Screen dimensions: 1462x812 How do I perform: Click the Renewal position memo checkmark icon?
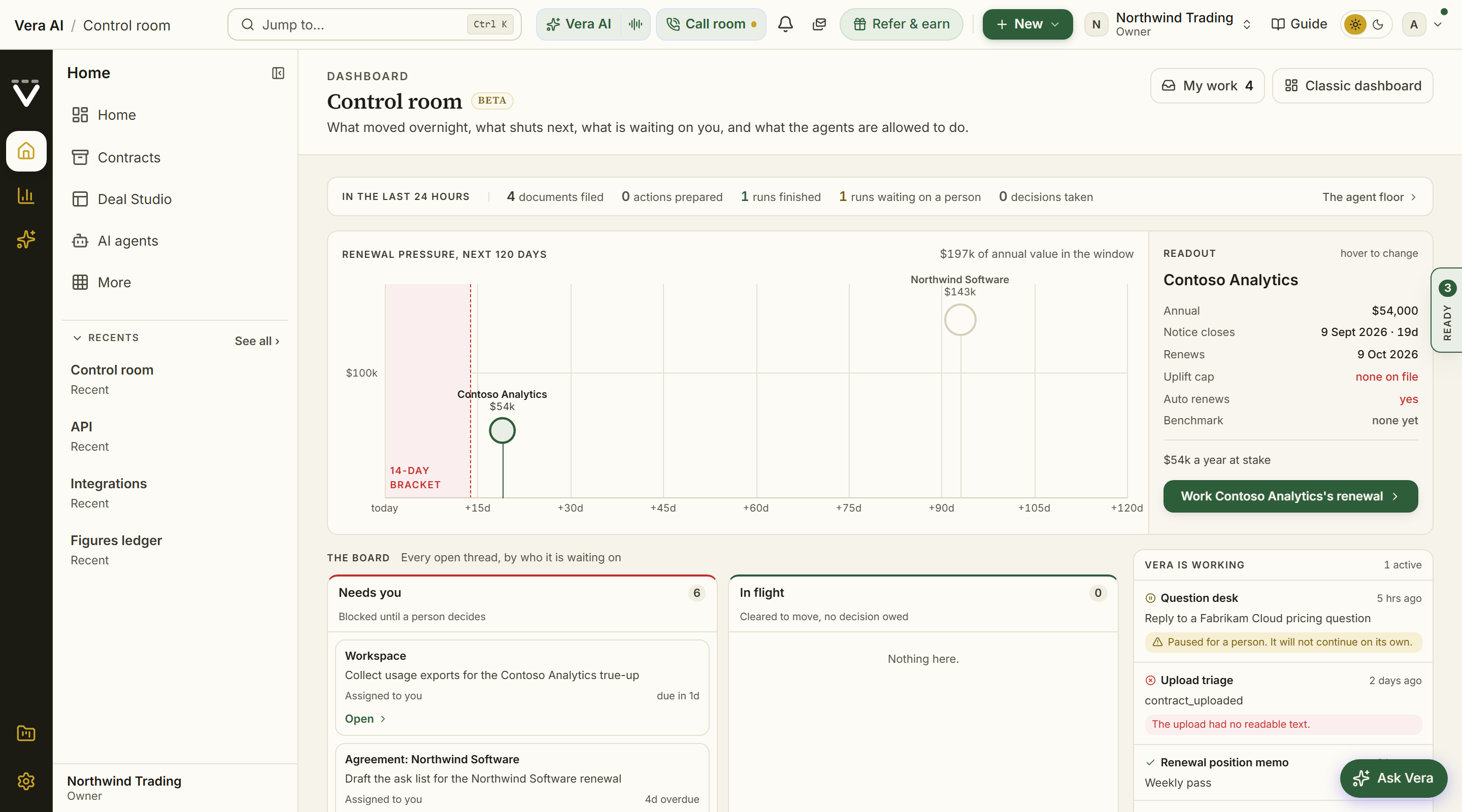[1150, 762]
